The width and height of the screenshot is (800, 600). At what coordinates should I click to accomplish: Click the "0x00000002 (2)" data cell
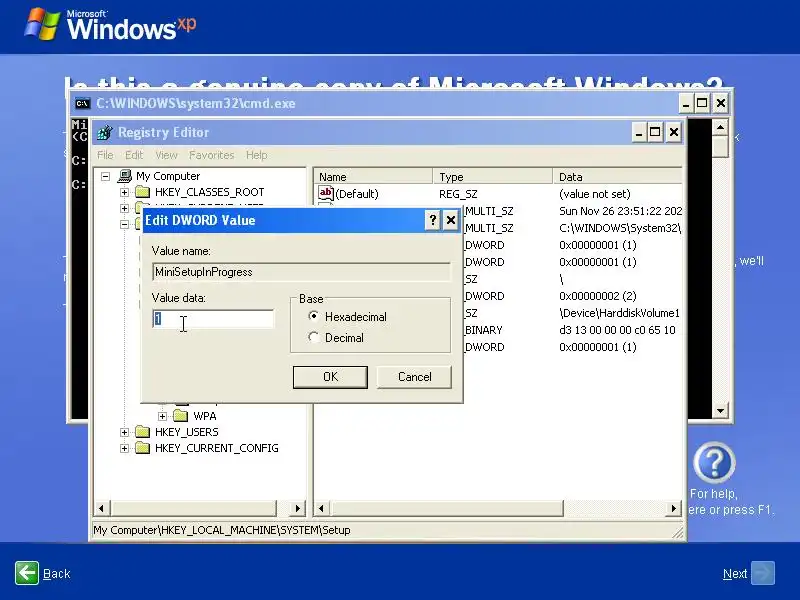click(597, 296)
